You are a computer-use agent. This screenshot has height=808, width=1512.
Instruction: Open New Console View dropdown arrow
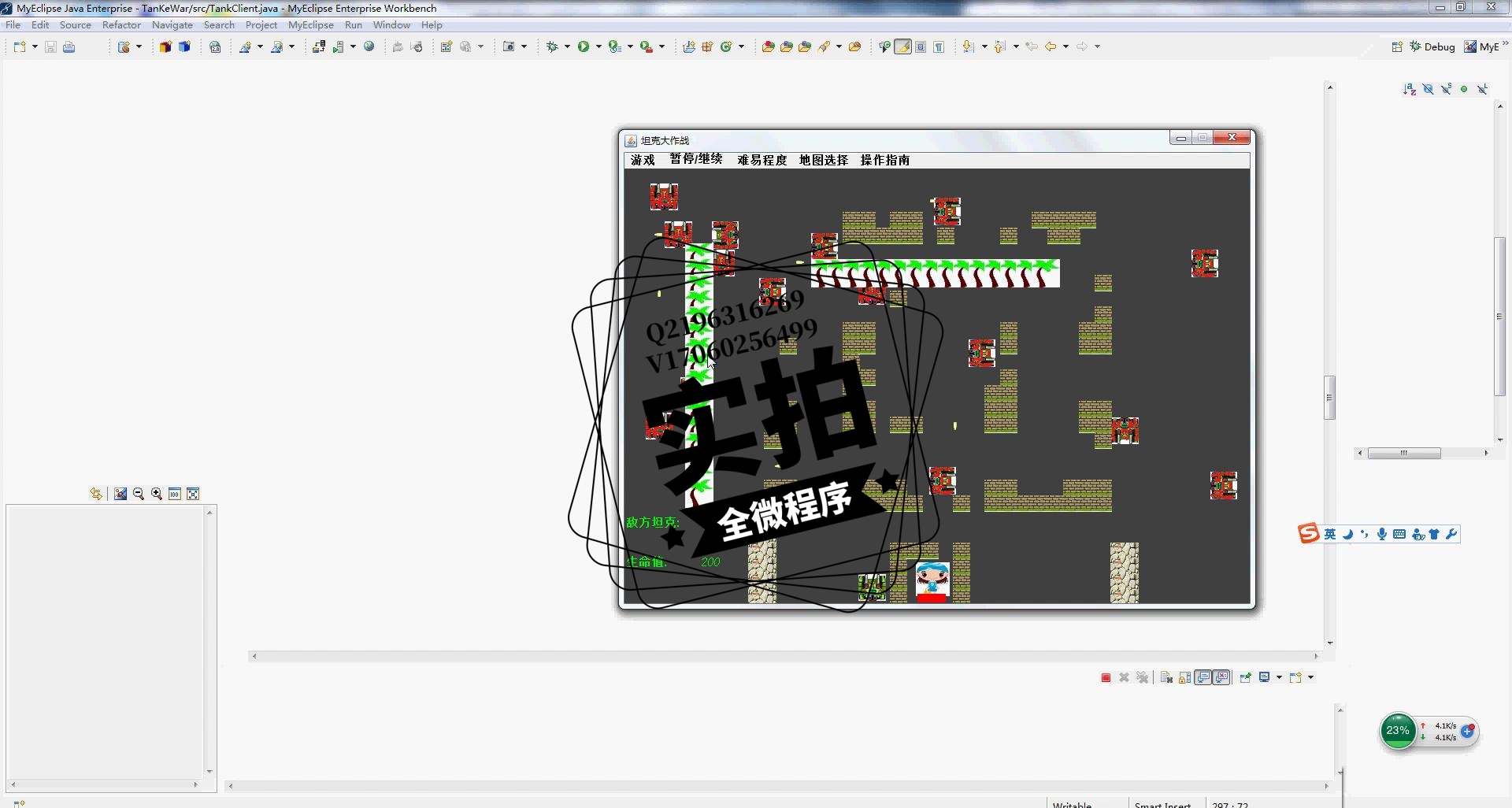click(x=1311, y=677)
